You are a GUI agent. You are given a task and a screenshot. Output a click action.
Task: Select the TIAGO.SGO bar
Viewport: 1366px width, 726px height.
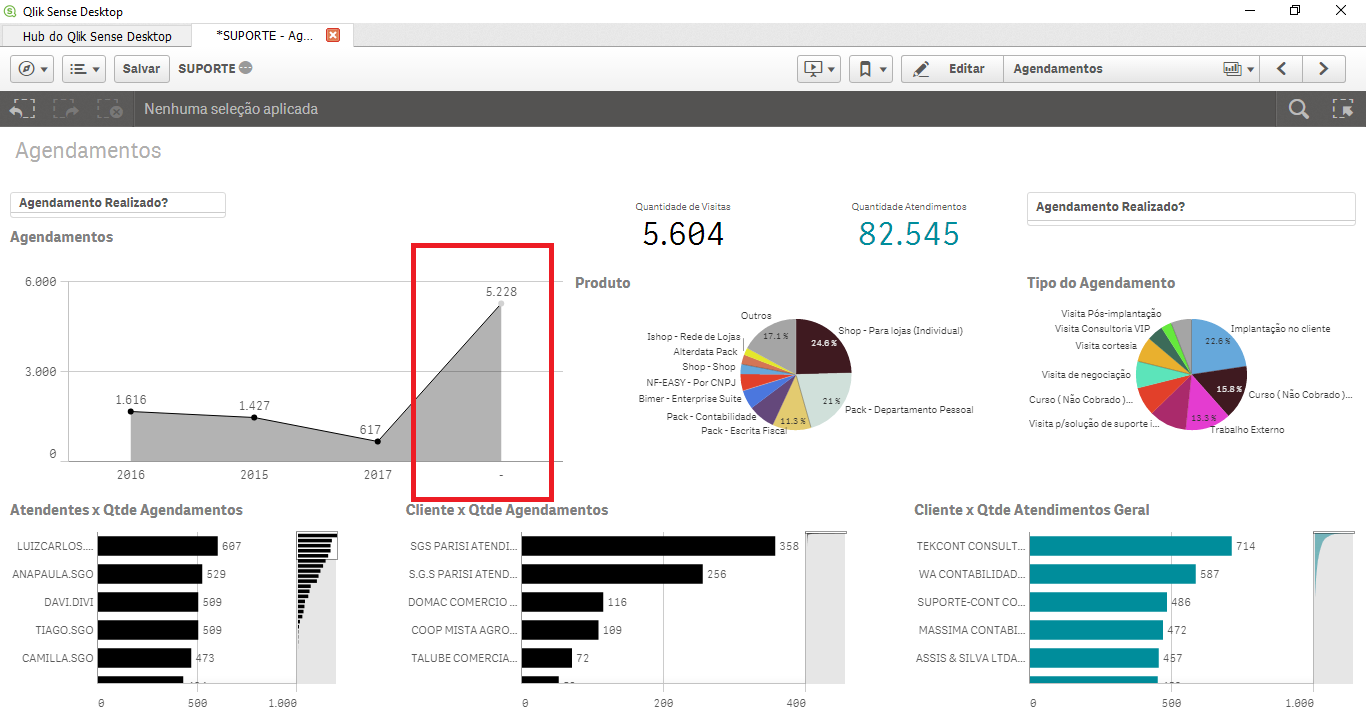pos(147,630)
